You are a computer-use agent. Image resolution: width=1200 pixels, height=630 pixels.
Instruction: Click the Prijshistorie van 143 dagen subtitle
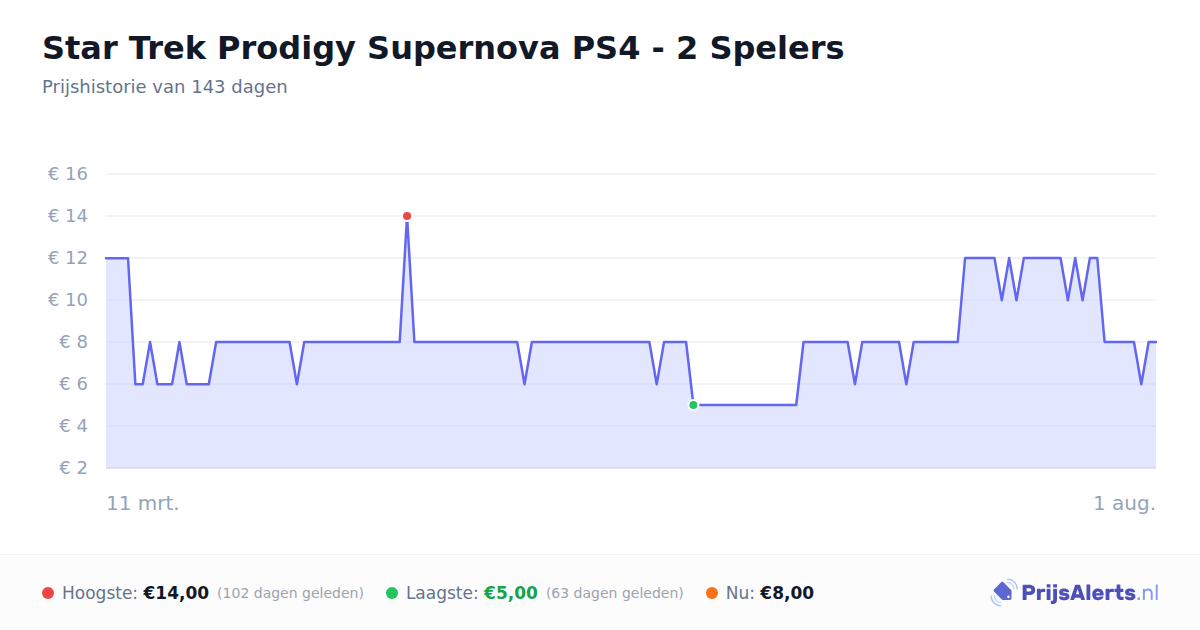pos(165,87)
